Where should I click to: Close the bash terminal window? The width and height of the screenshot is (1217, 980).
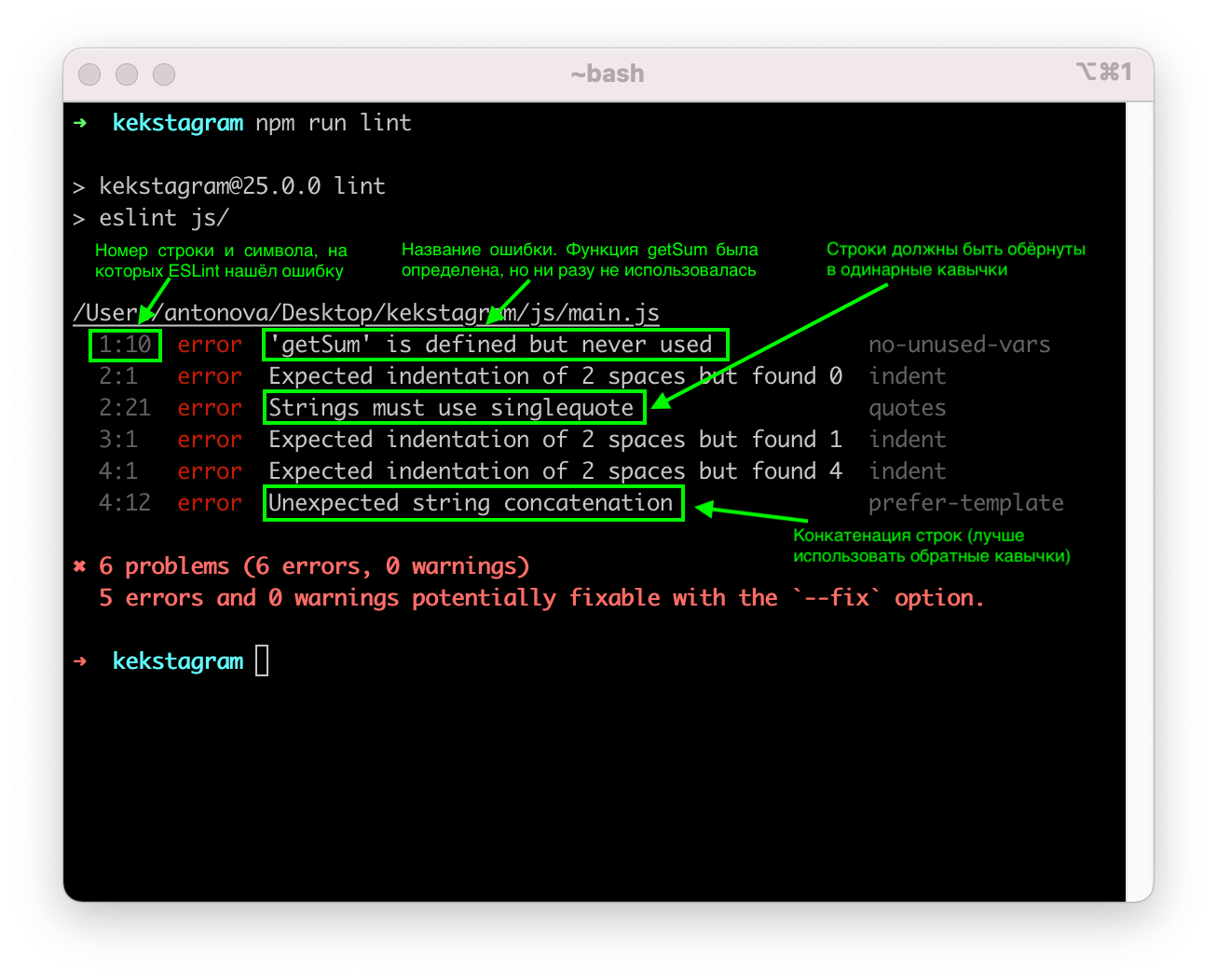coord(89,75)
